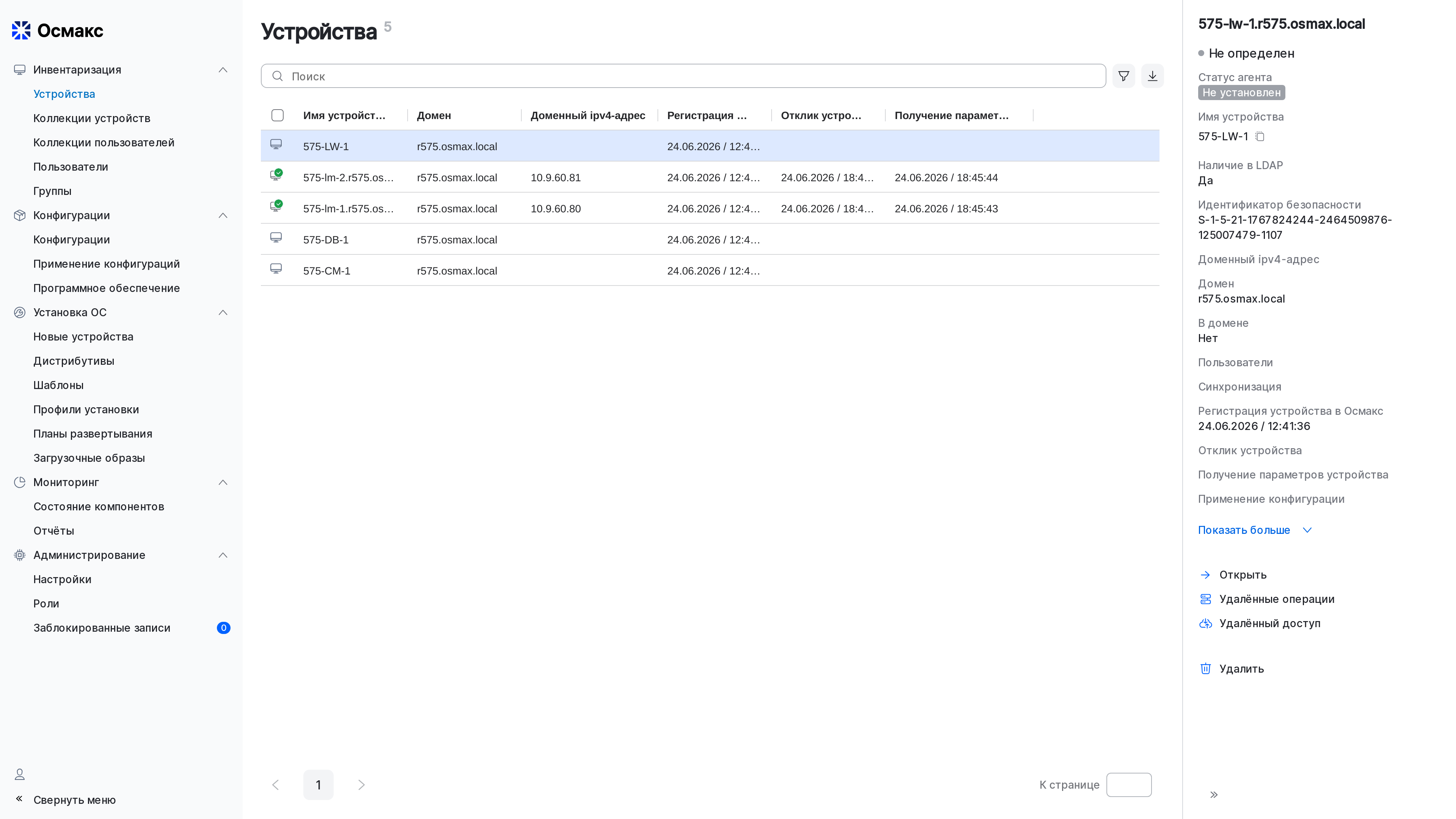Click the device icon of 575-CM-1 row
The width and height of the screenshot is (1456, 819).
click(x=276, y=269)
